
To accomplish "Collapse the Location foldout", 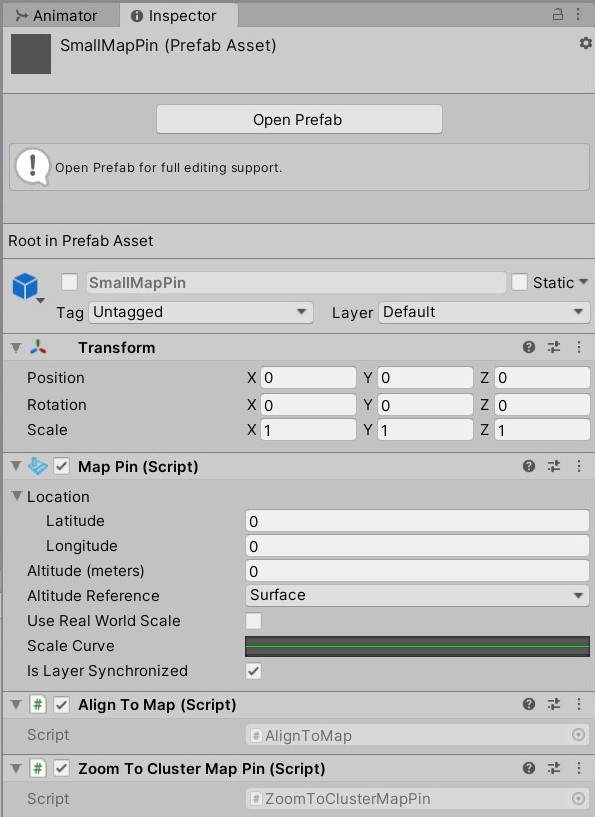I will tap(17, 496).
